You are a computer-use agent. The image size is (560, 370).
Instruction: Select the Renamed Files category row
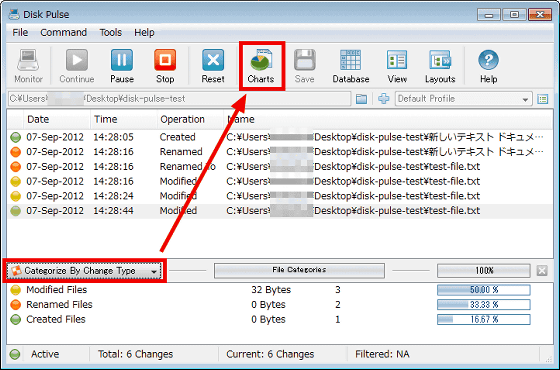(x=280, y=305)
